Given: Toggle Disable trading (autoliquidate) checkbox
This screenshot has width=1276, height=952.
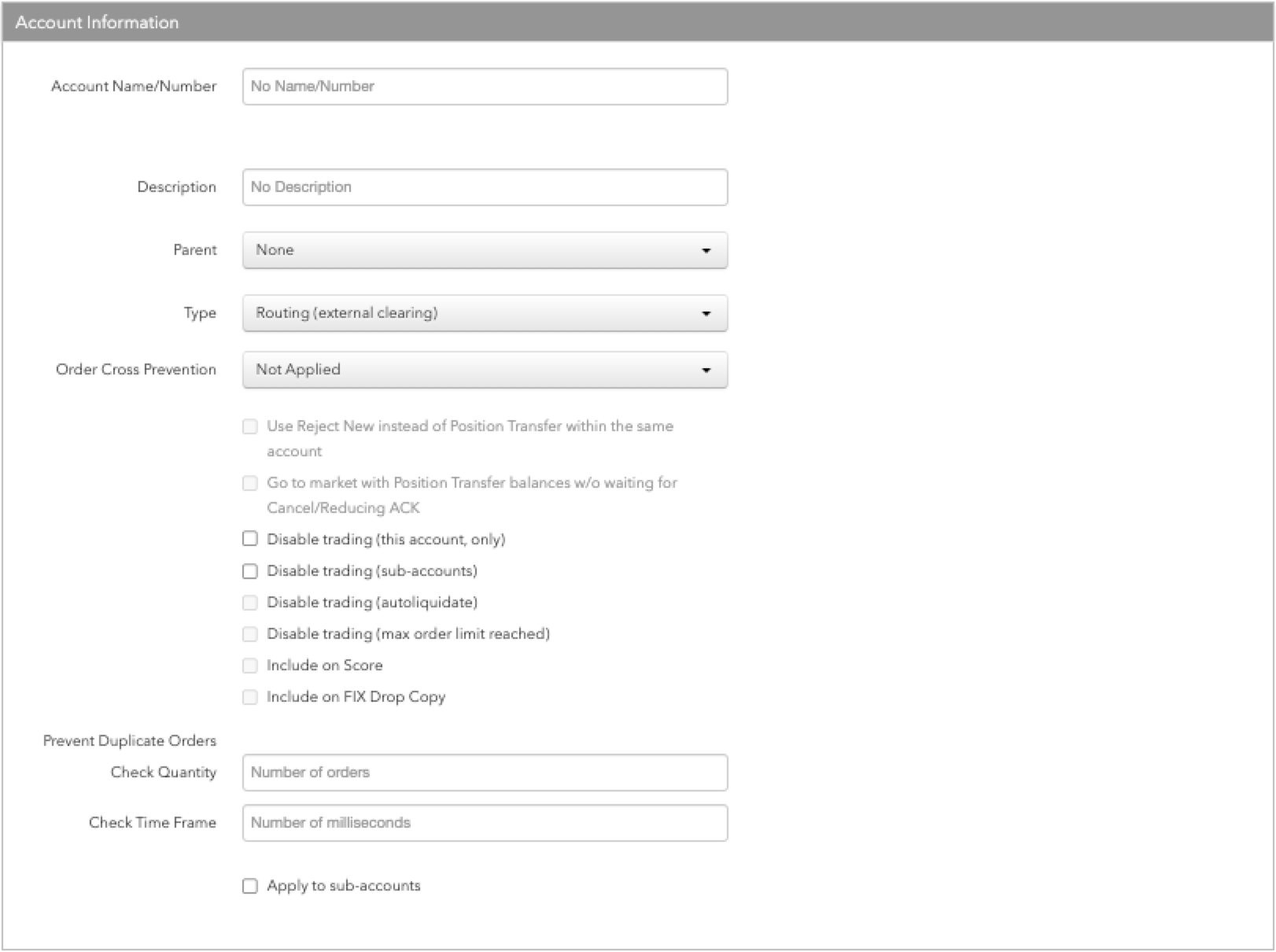Looking at the screenshot, I should [x=250, y=603].
